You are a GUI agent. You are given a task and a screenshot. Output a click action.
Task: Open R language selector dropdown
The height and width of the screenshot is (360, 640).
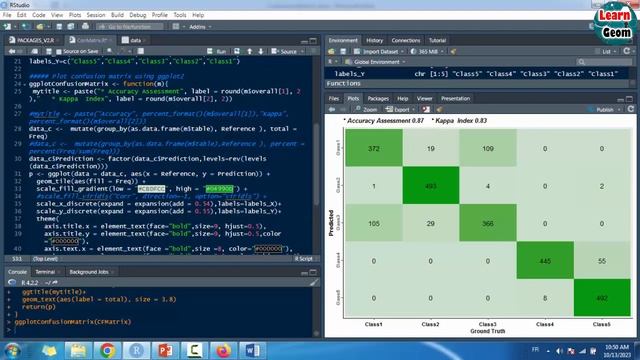tap(333, 62)
